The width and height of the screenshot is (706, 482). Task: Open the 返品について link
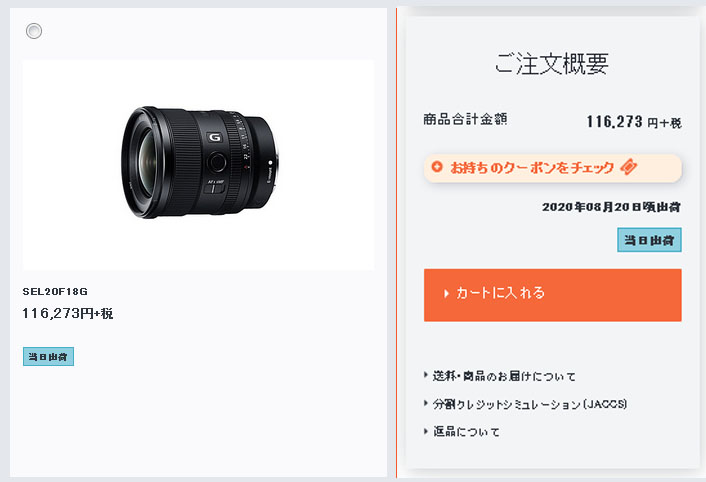(x=466, y=432)
